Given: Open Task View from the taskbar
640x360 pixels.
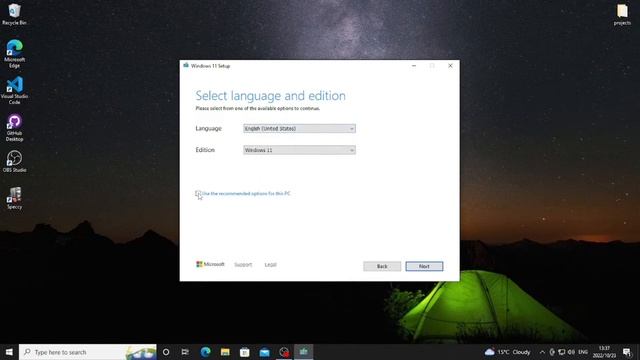Looking at the screenshot, I should point(185,352).
